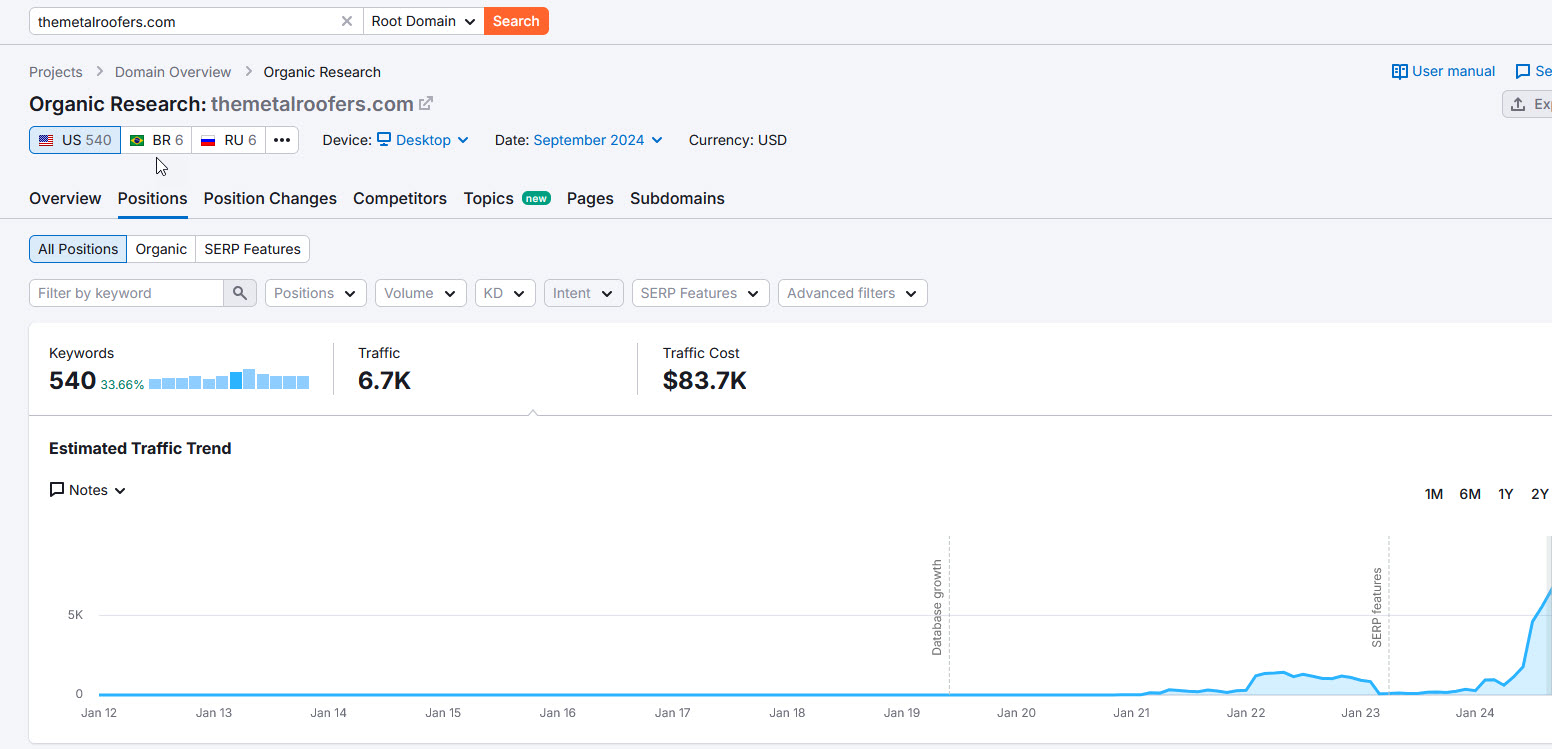Open the external link icon beside themetalroofers.com
Image resolution: width=1552 pixels, height=749 pixels.
click(x=426, y=103)
